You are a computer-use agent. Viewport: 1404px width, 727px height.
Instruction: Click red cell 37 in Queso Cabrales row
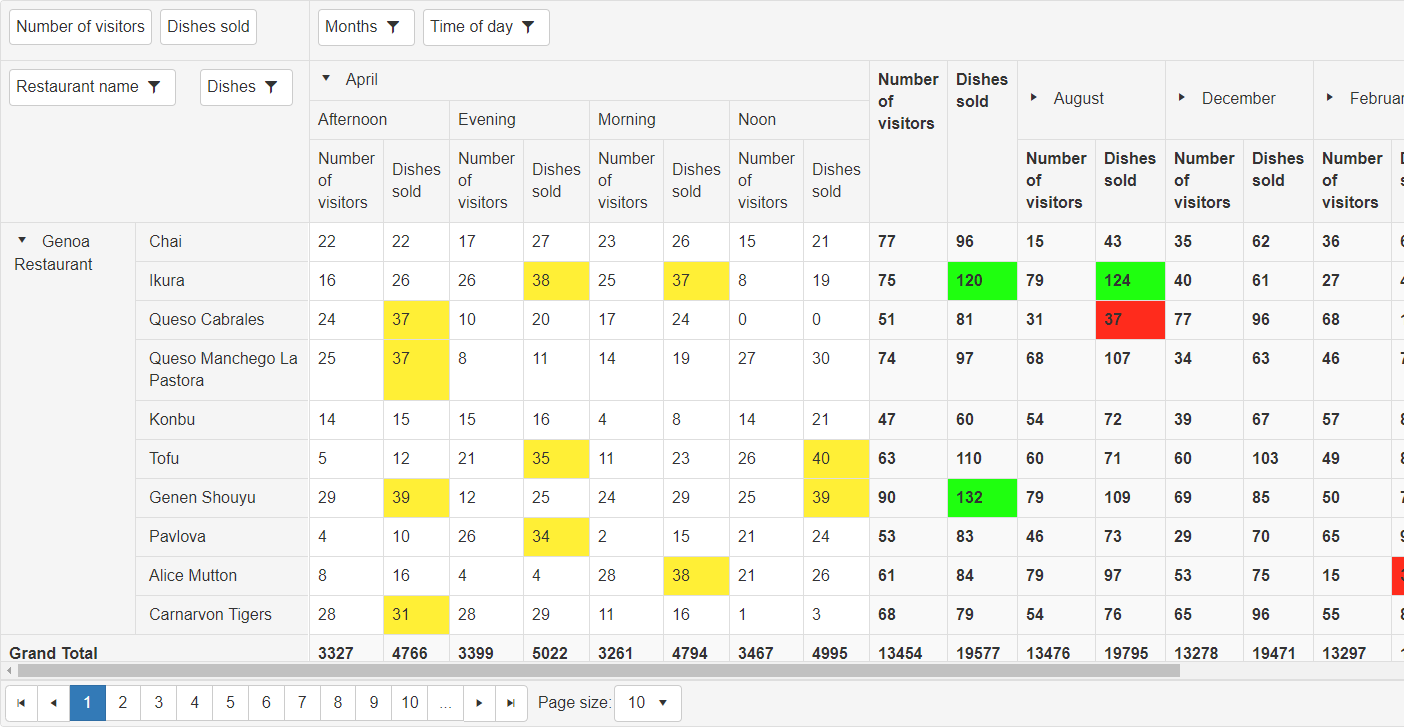coord(1131,320)
